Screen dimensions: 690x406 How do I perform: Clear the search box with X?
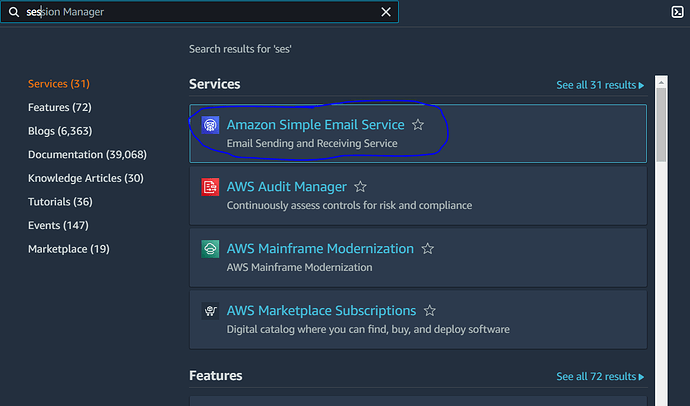[386, 12]
